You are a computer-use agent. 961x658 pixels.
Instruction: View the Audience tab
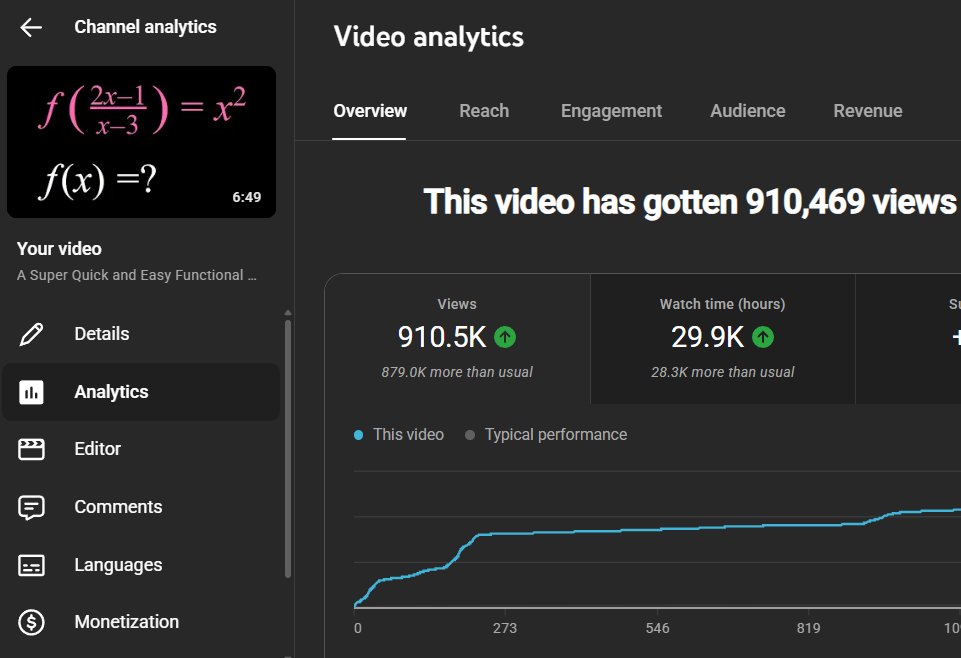[x=747, y=111]
